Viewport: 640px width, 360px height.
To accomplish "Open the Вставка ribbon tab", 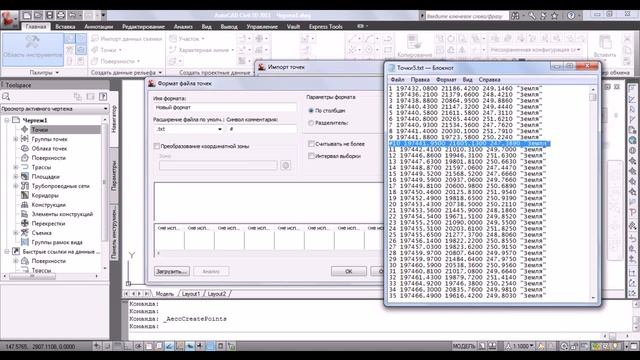I will 65,27.
